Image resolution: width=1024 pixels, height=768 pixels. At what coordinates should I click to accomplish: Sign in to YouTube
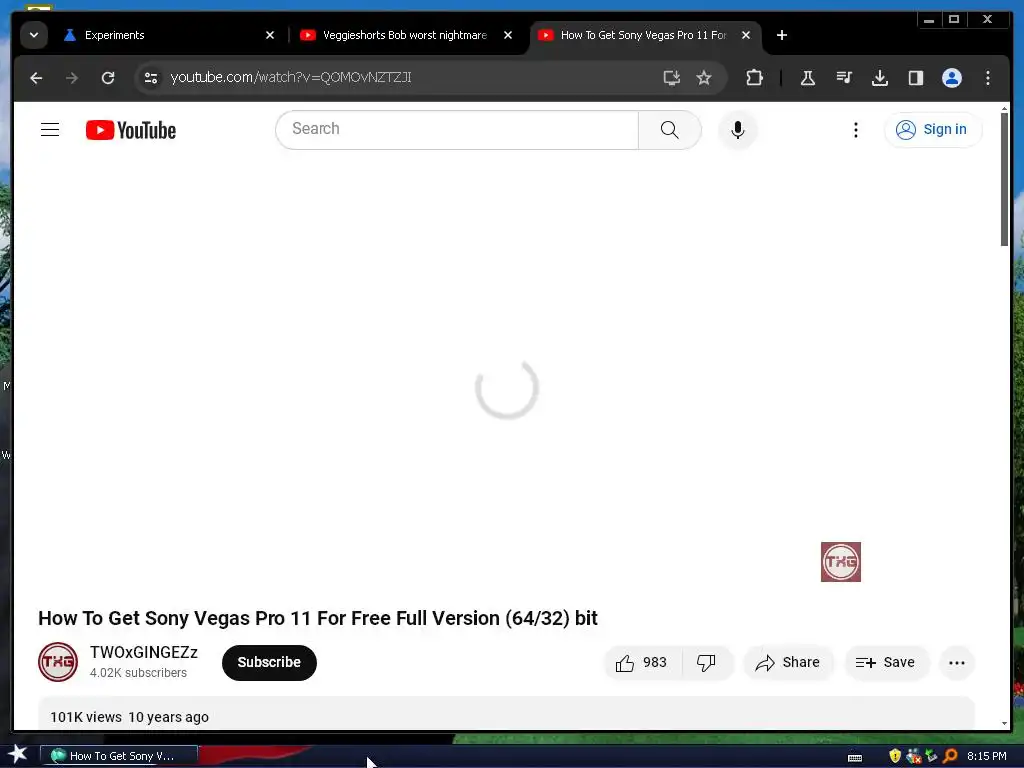(x=932, y=129)
